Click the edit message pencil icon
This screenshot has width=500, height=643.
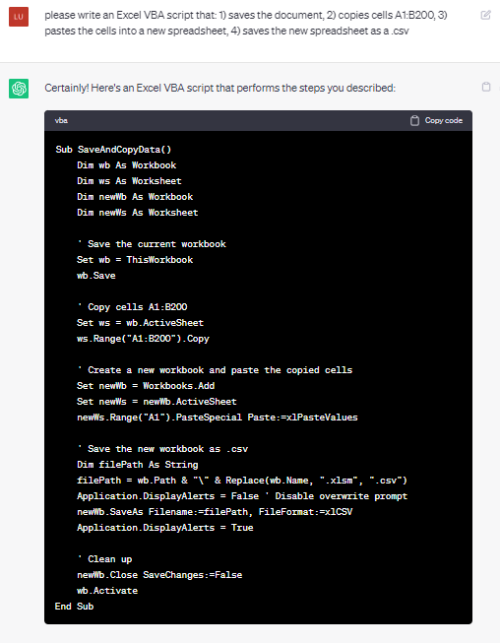(486, 16)
